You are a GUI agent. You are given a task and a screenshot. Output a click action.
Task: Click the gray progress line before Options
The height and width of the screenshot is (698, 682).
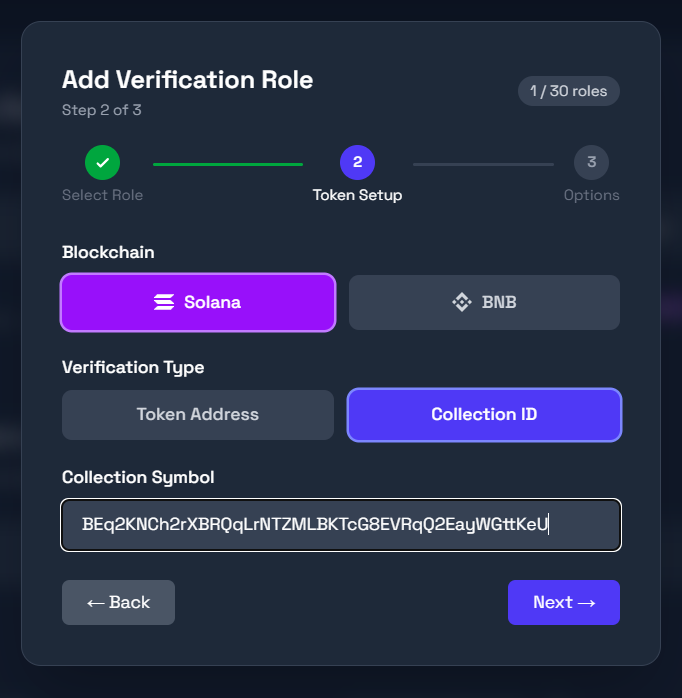483,163
